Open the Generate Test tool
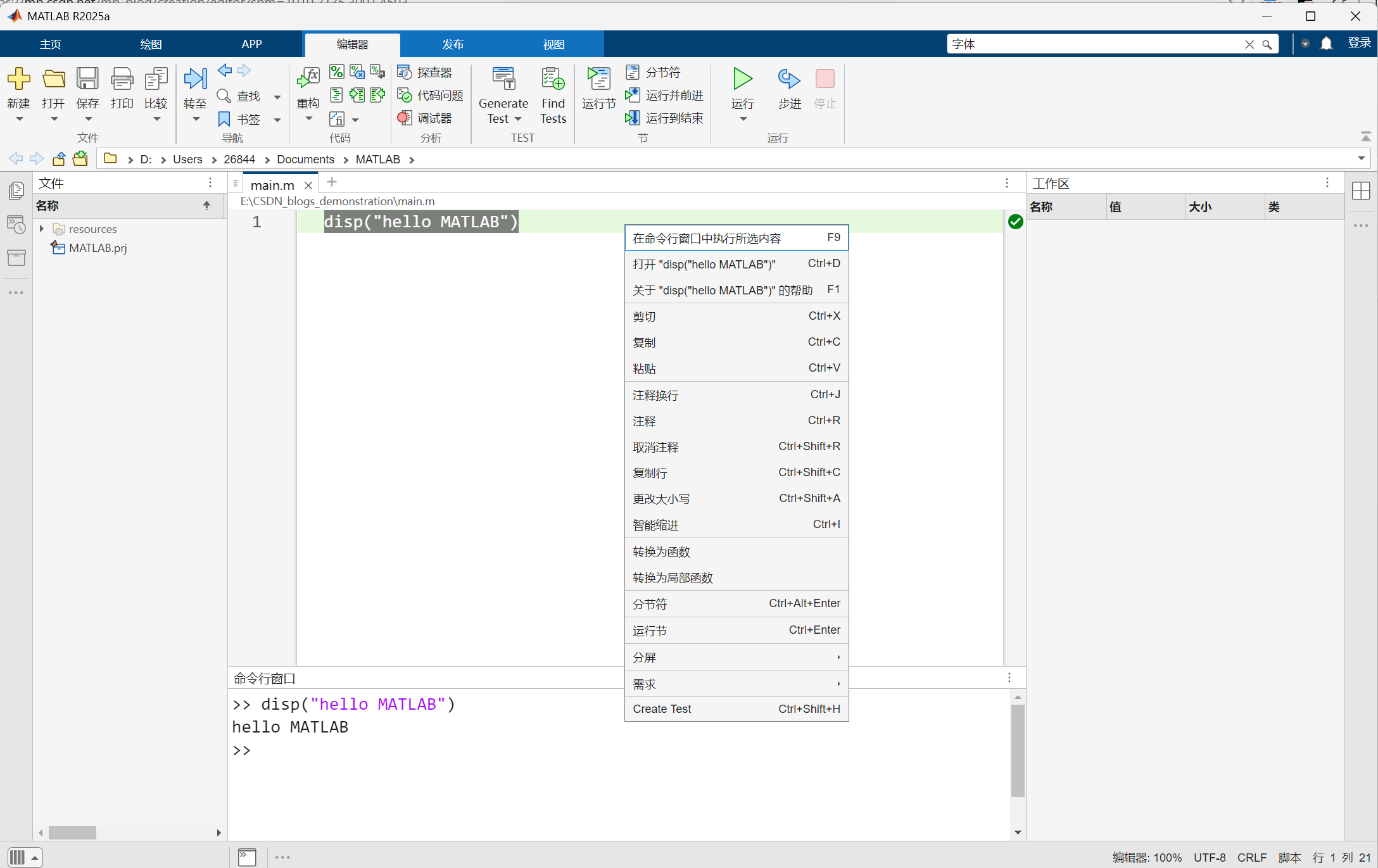This screenshot has width=1378, height=868. click(x=503, y=79)
